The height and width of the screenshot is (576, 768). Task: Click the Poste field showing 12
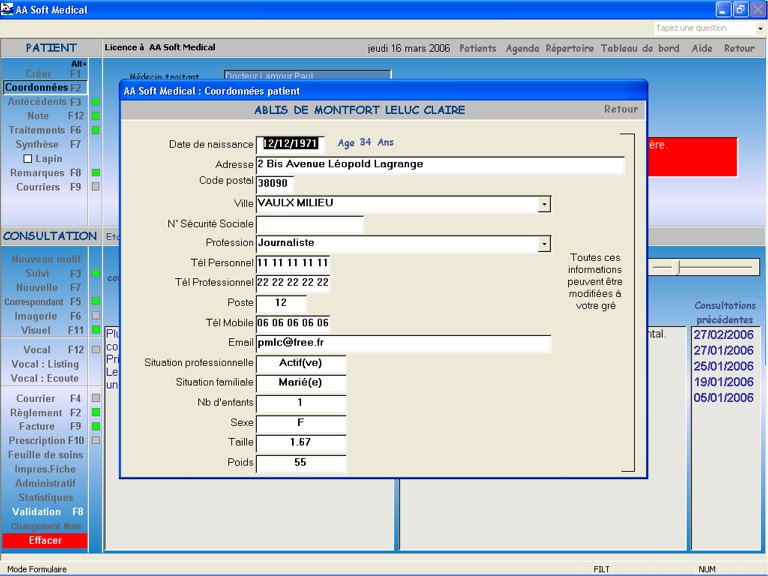(x=281, y=303)
